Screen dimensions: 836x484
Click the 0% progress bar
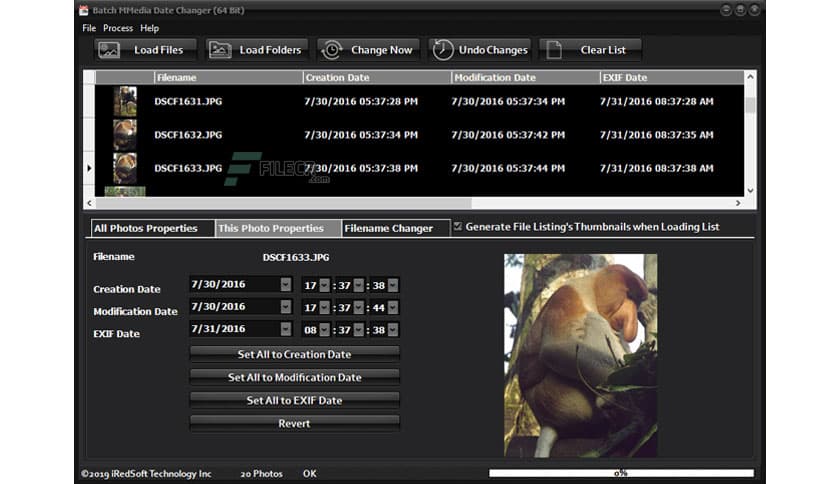click(x=621, y=473)
